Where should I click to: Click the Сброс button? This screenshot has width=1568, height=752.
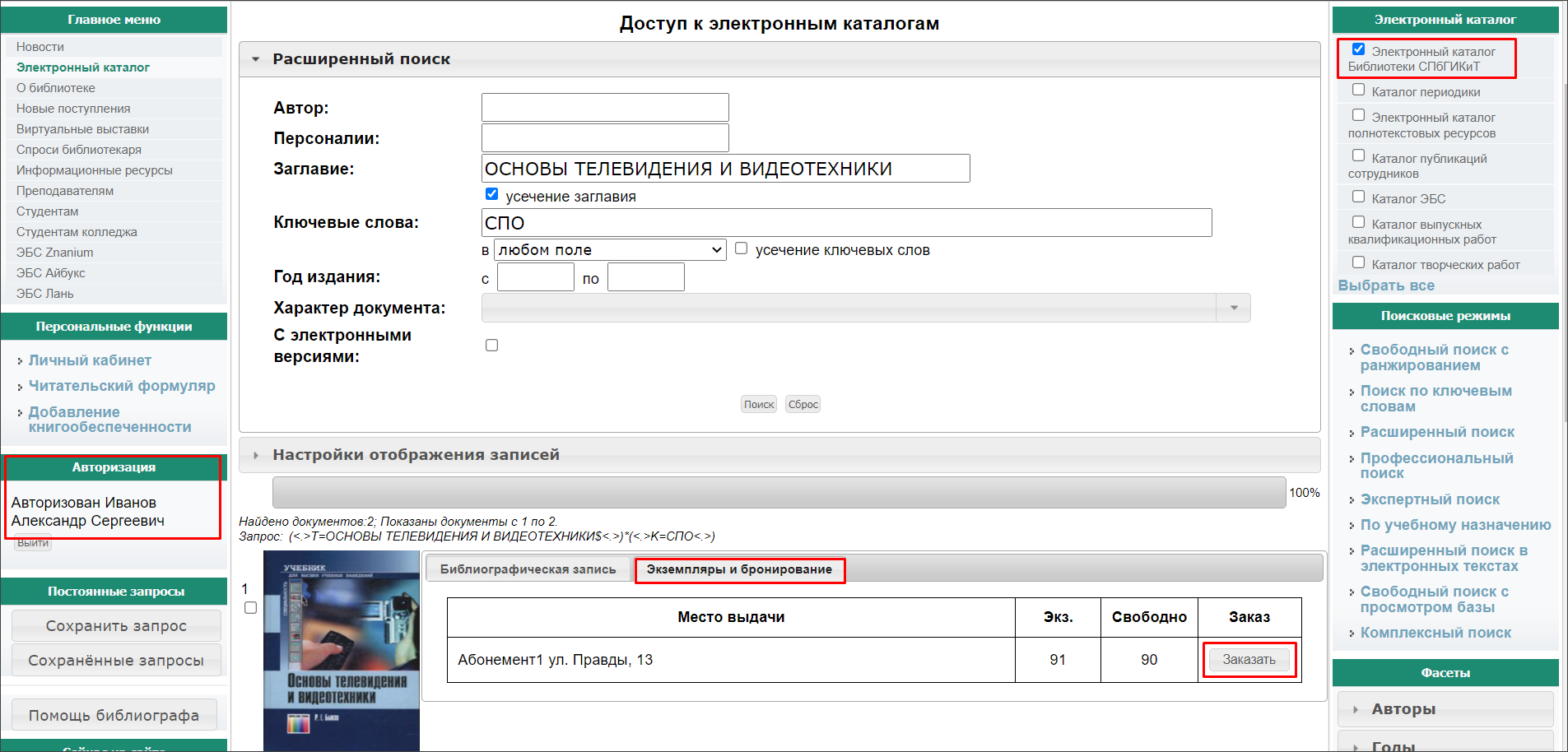tap(803, 404)
